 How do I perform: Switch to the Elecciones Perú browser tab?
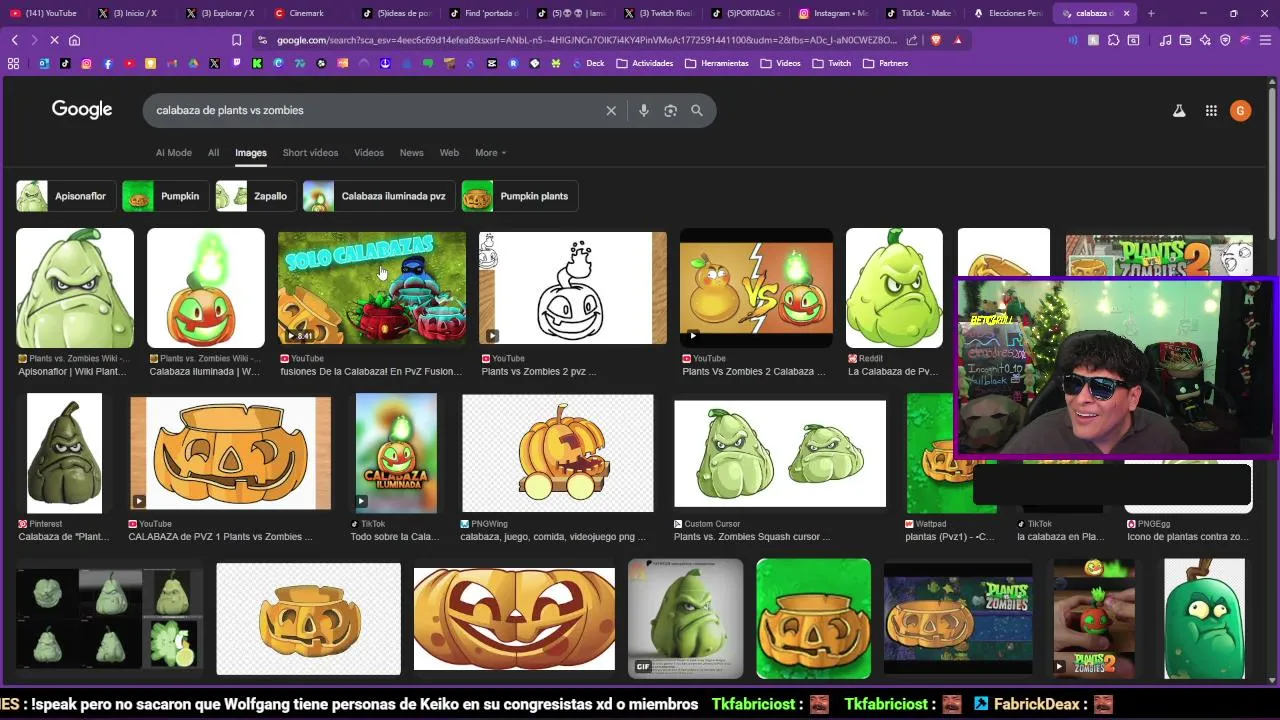pos(1008,13)
